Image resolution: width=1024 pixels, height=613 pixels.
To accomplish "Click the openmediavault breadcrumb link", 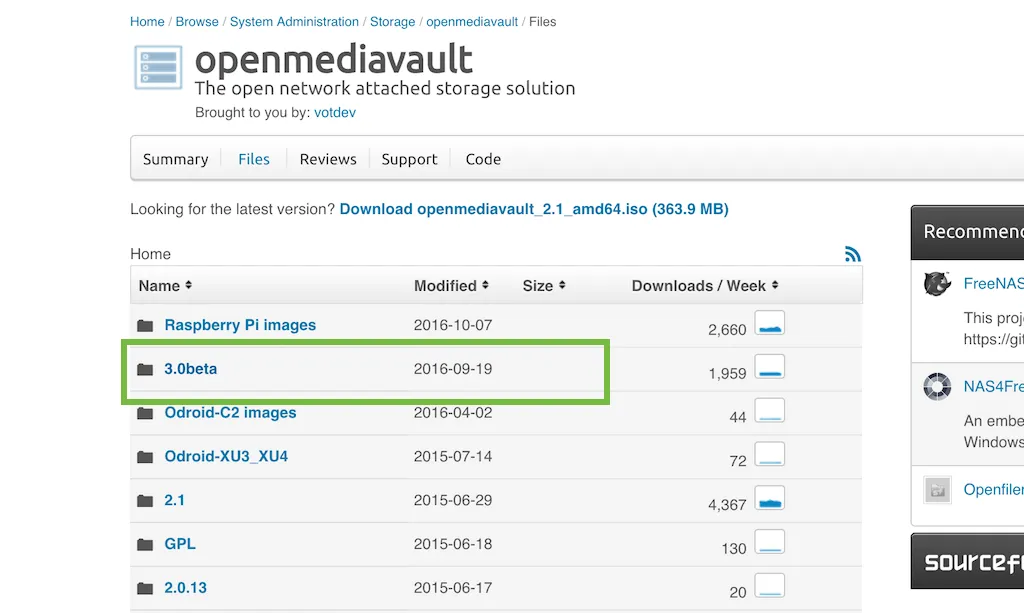I will pyautogui.click(x=472, y=22).
